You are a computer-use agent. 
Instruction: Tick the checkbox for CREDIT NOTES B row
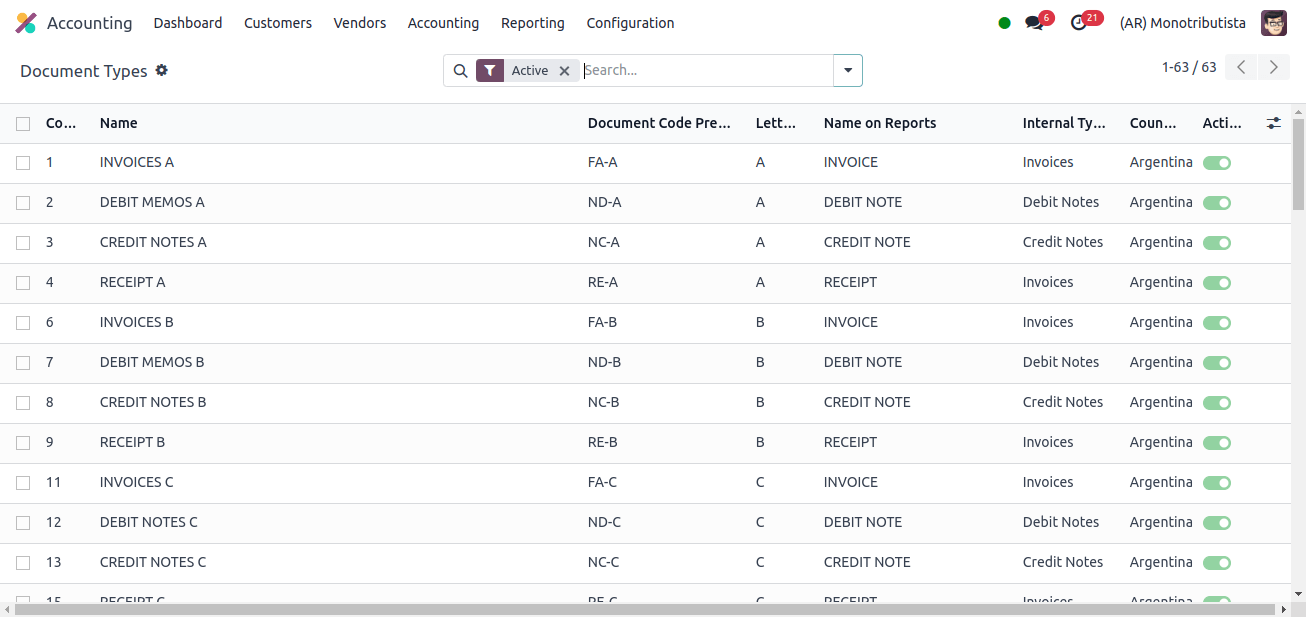(23, 403)
